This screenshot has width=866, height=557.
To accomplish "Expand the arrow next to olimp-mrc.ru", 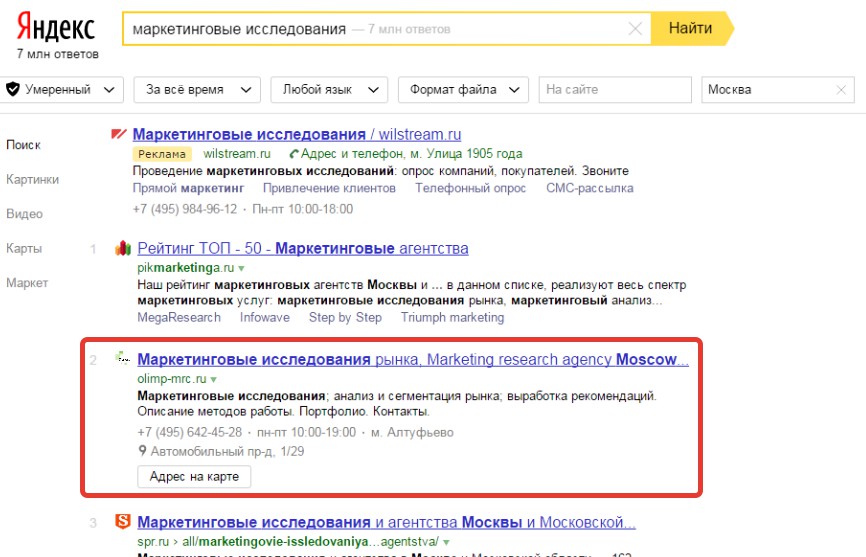I will 214,380.
